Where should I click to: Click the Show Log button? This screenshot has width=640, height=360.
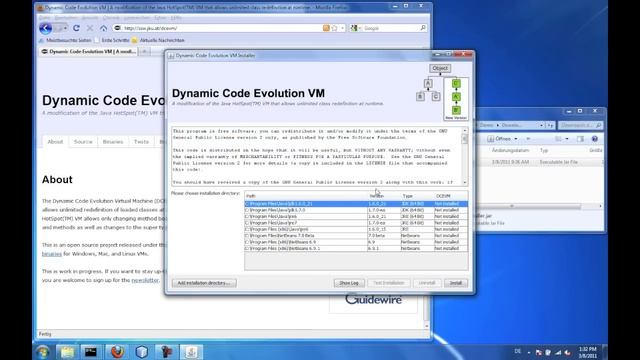coord(349,283)
